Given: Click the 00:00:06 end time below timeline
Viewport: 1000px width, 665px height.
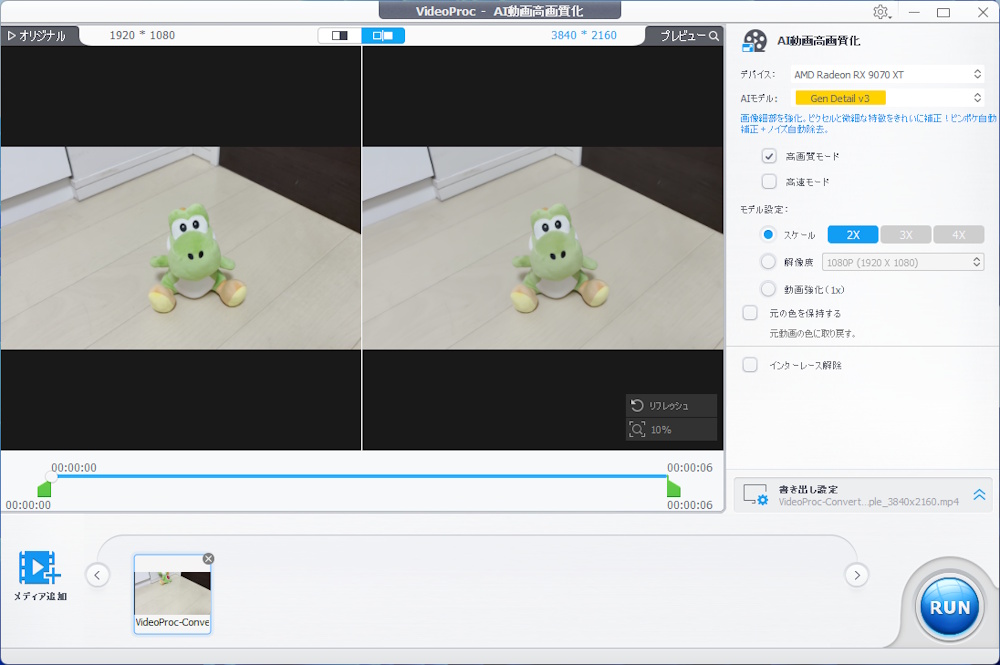Looking at the screenshot, I should tap(689, 505).
